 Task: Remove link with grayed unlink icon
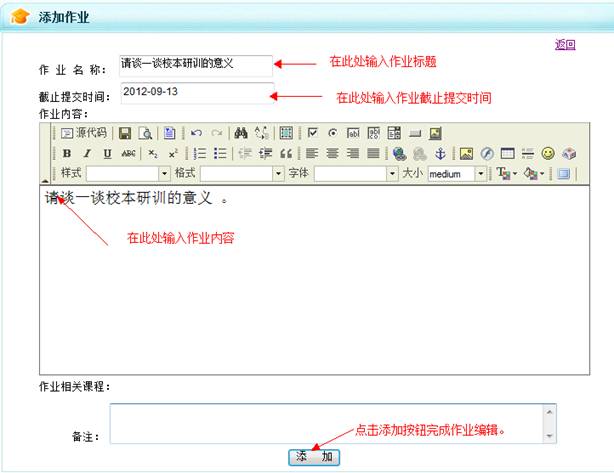[420, 153]
